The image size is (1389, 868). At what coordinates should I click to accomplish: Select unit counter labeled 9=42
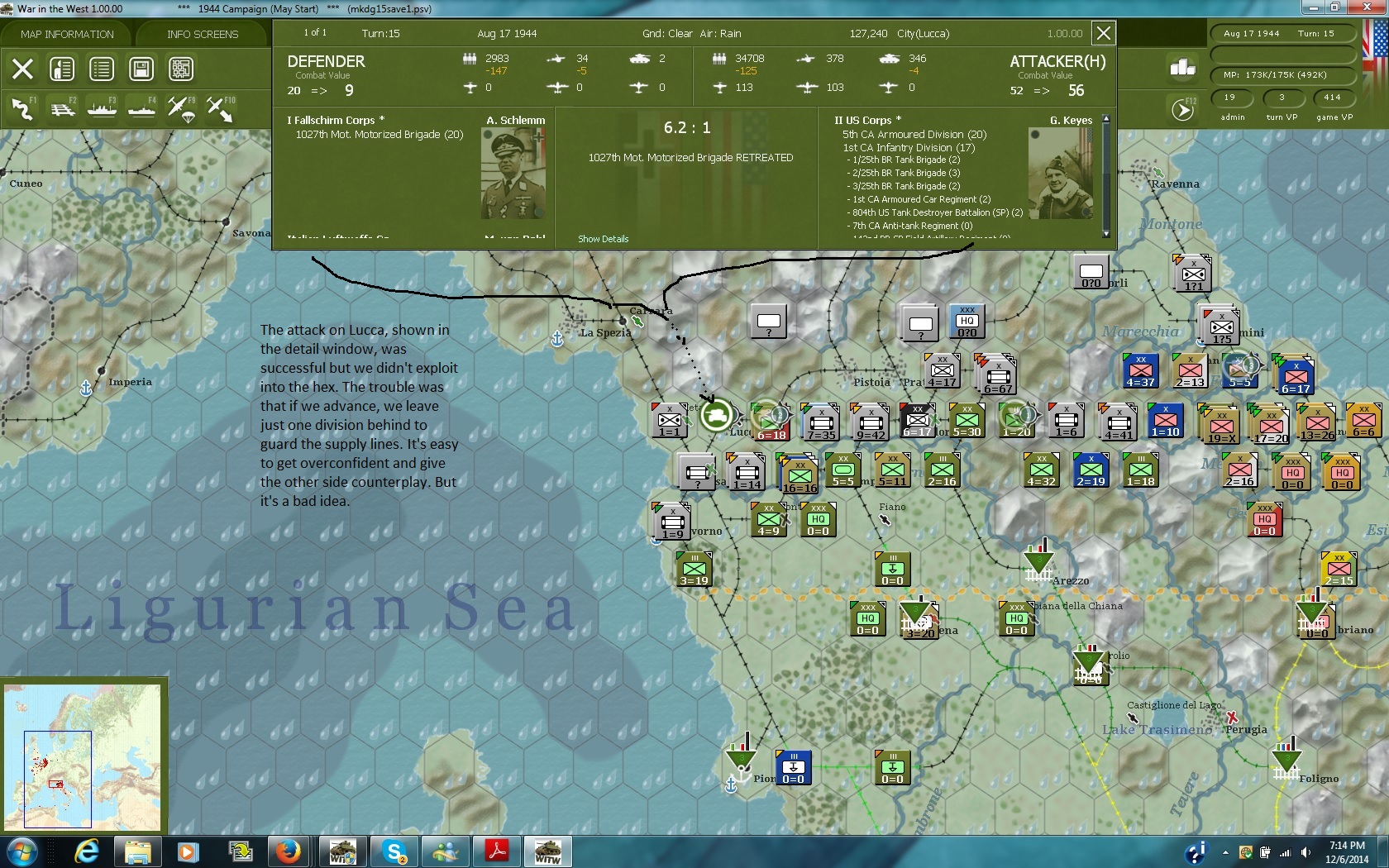coord(870,421)
